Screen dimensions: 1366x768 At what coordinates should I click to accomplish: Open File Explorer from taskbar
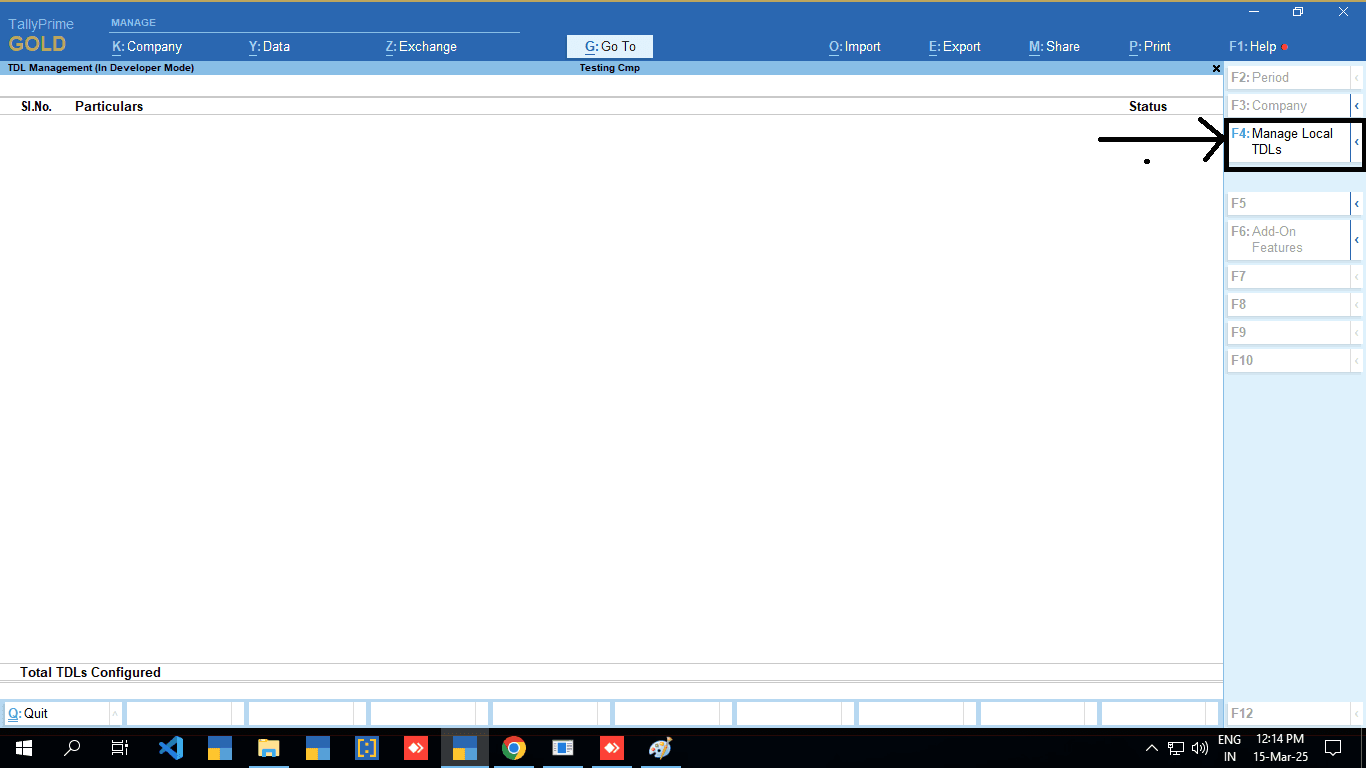pos(269,747)
